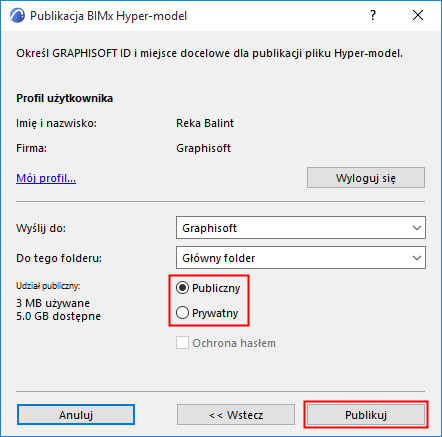Open the help question mark button
This screenshot has width=442, height=437.
pos(373,15)
